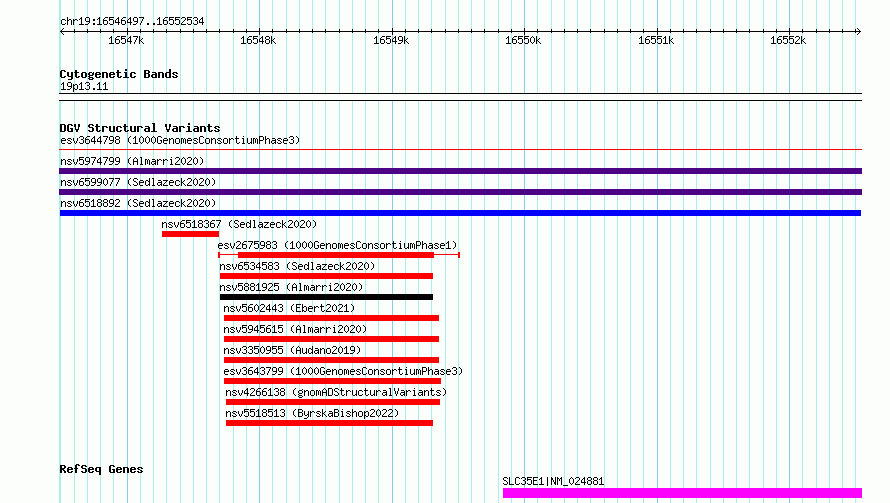Image resolution: width=890 pixels, height=503 pixels.
Task: Click the black nsv5881925 variant bar
Action: 326,297
